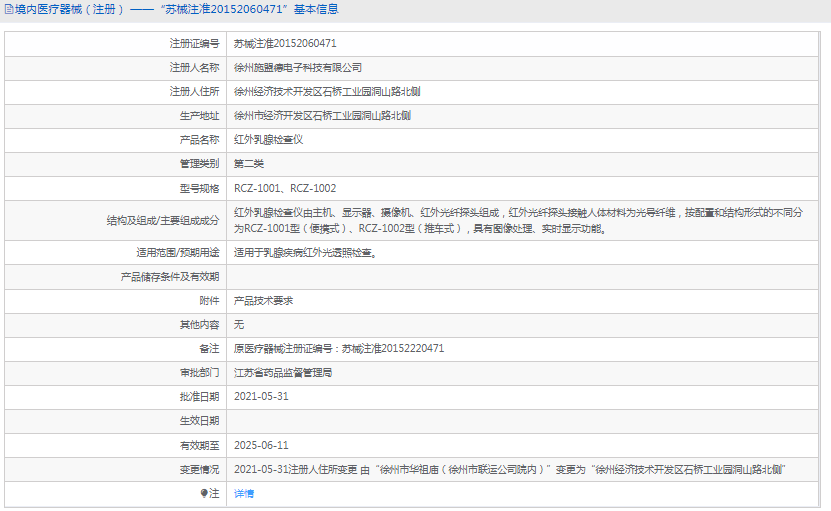Click intended use text 适用于乳腺疾病红外光透照检查
Image resolution: width=831 pixels, height=511 pixels.
pyautogui.click(x=305, y=253)
